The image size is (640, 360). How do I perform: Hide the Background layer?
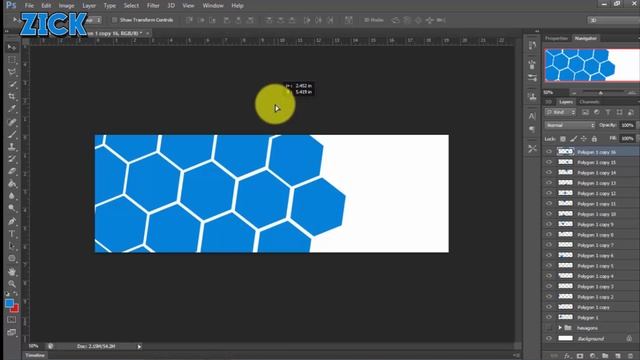(x=549, y=338)
